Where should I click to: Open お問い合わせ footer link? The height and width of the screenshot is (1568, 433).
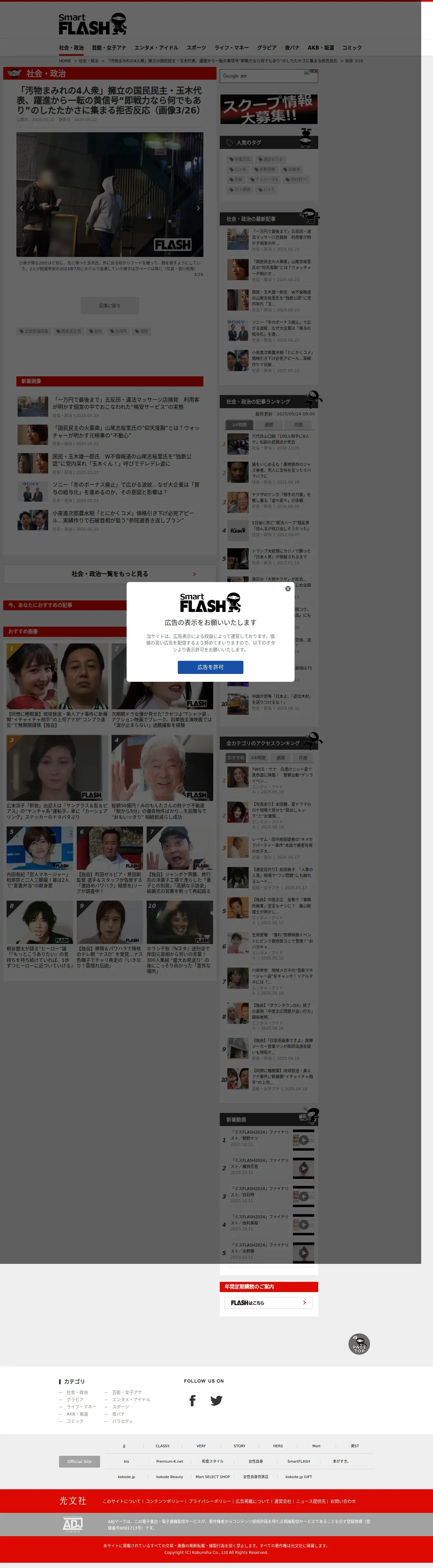[343, 1502]
